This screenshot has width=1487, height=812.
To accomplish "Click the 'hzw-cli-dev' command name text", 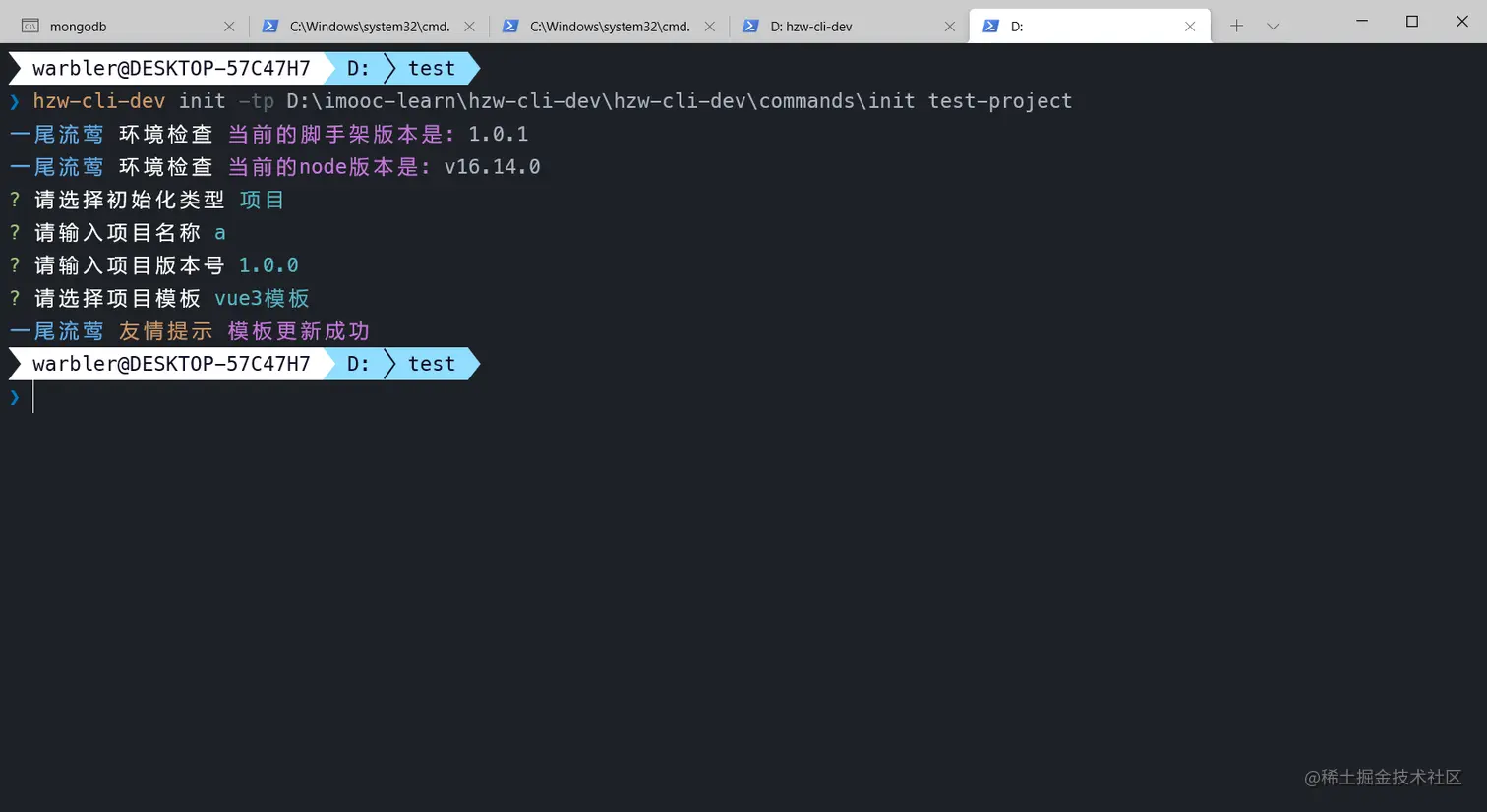I will tap(99, 101).
